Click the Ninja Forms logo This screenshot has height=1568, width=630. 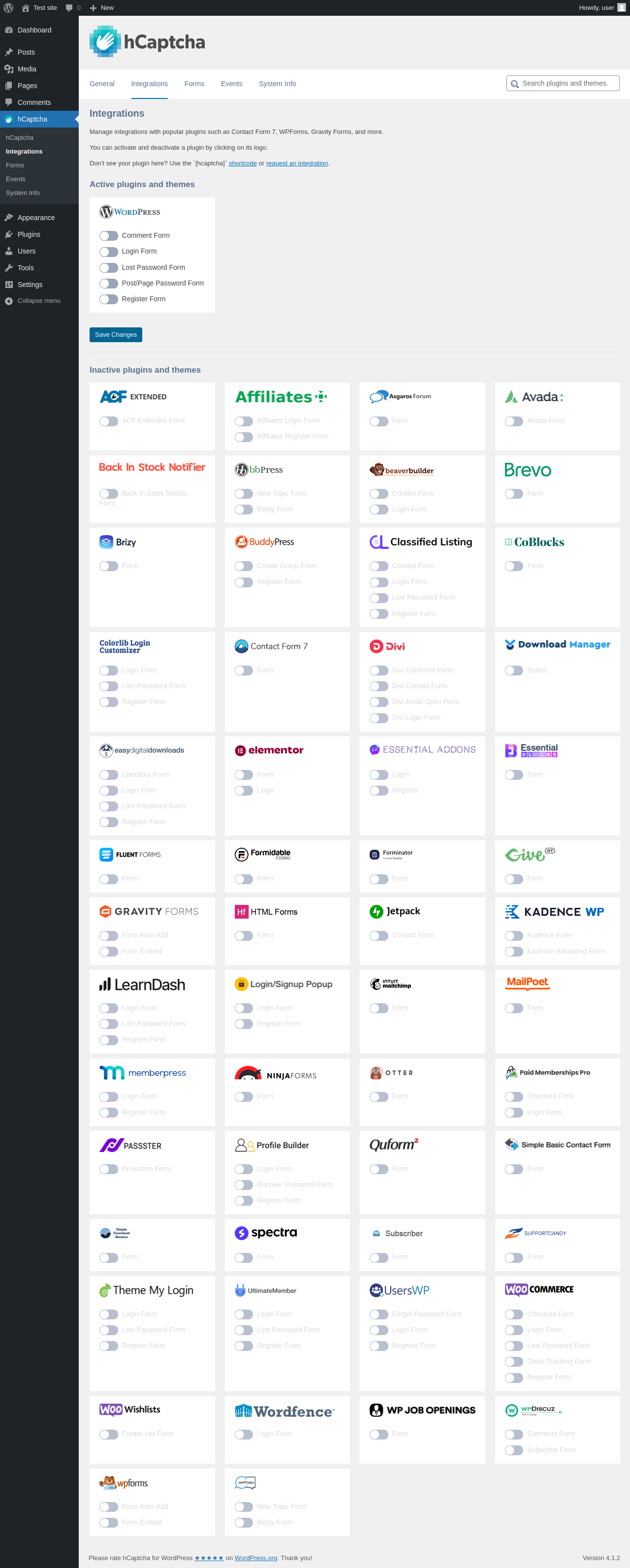click(276, 1073)
